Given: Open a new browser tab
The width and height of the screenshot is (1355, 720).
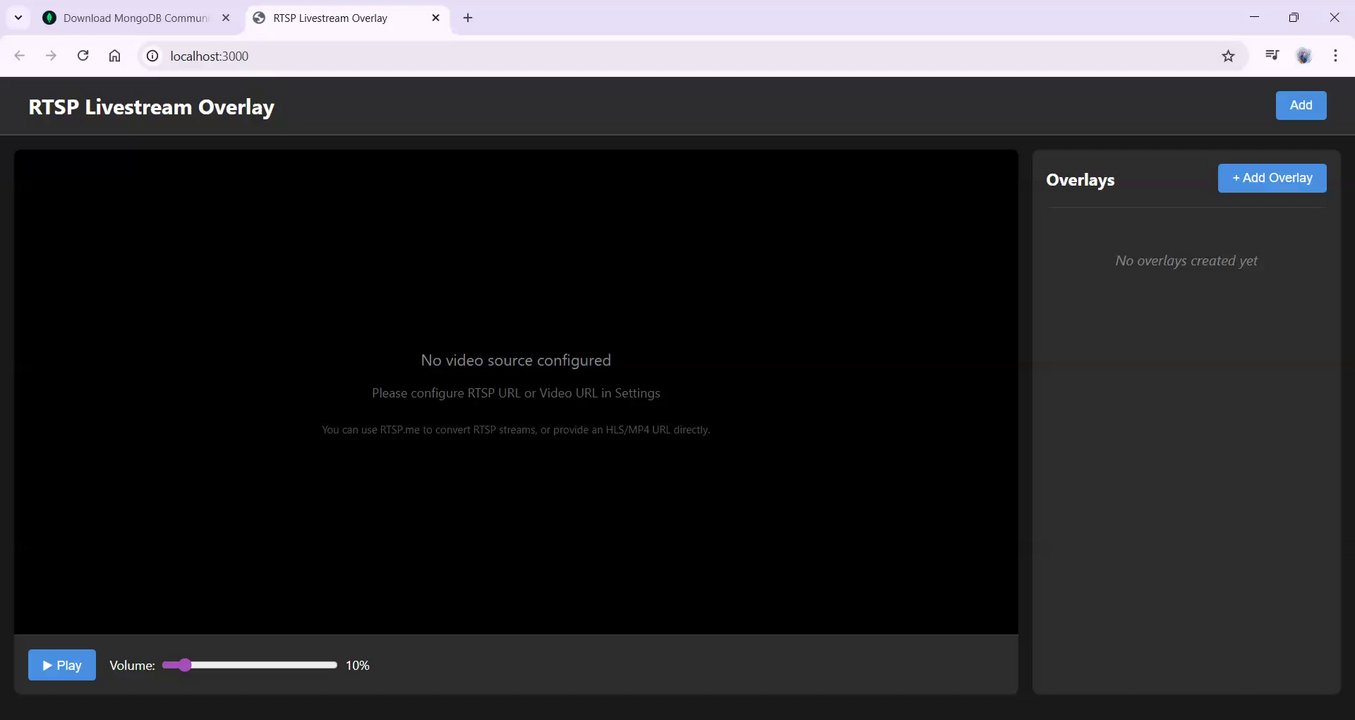Looking at the screenshot, I should click(468, 18).
